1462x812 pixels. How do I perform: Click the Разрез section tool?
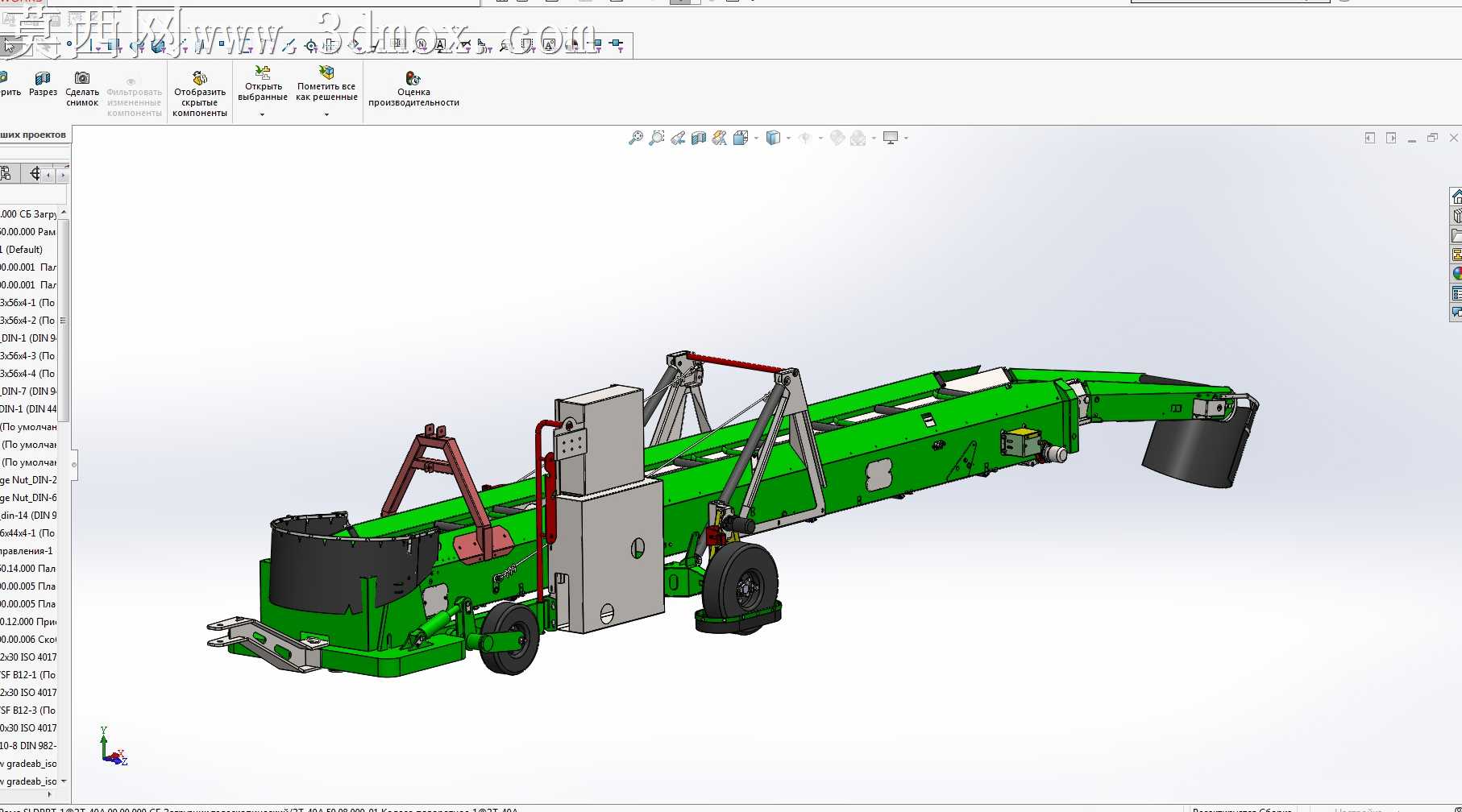(43, 84)
